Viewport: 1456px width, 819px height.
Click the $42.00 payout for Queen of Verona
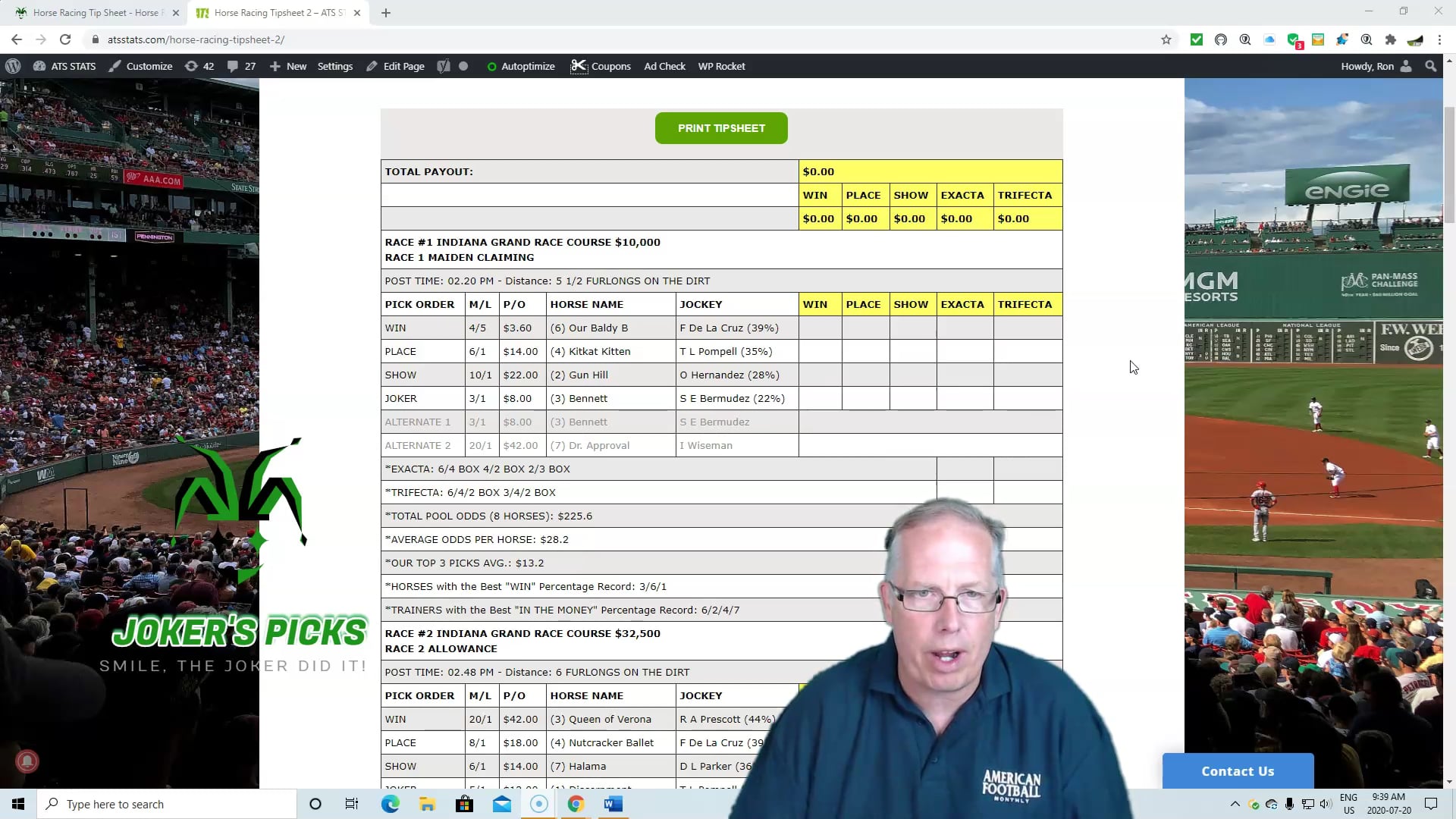pos(520,719)
